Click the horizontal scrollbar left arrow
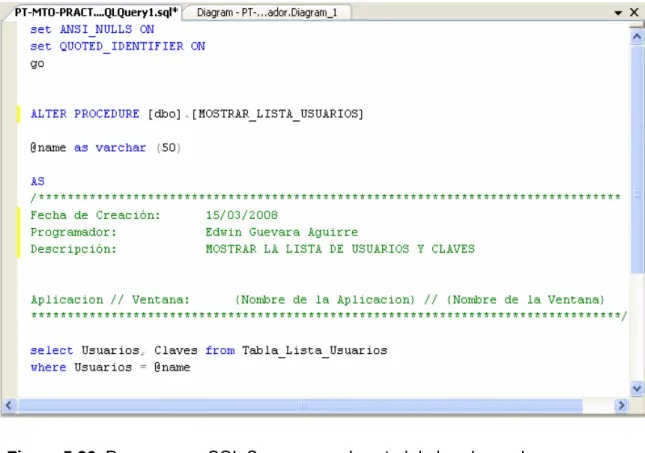The height and width of the screenshot is (453, 645). [9, 405]
